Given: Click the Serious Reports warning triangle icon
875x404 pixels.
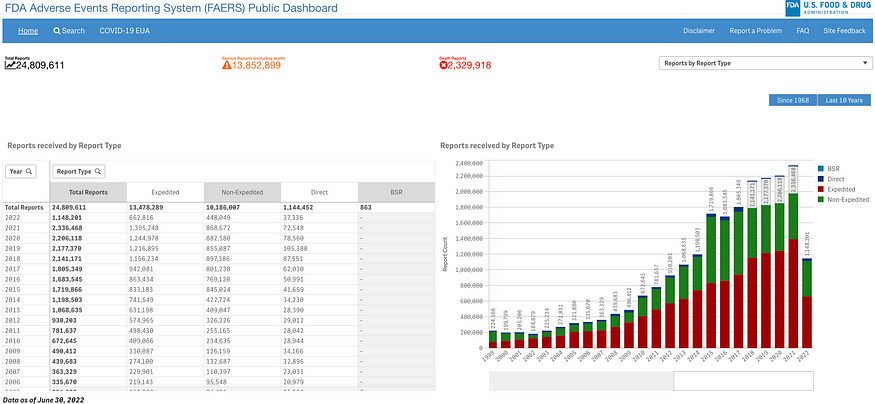Looking at the screenshot, I should pos(227,65).
